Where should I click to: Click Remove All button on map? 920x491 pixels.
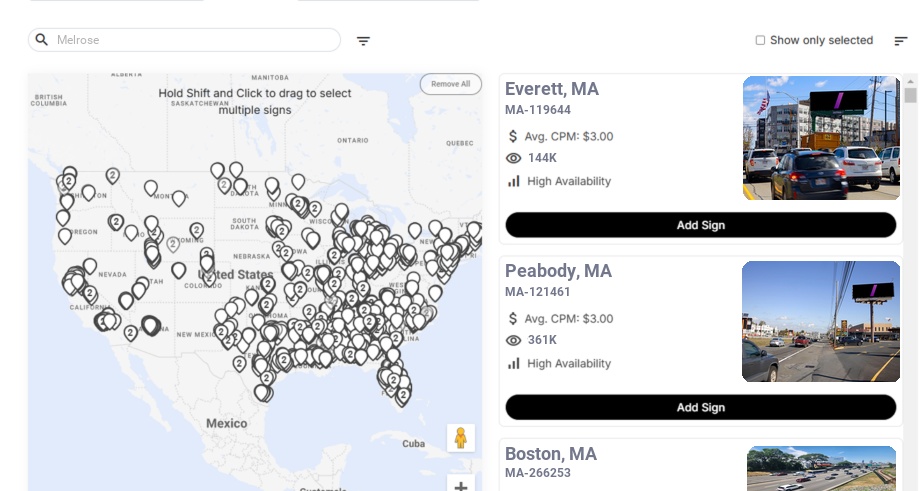click(450, 84)
